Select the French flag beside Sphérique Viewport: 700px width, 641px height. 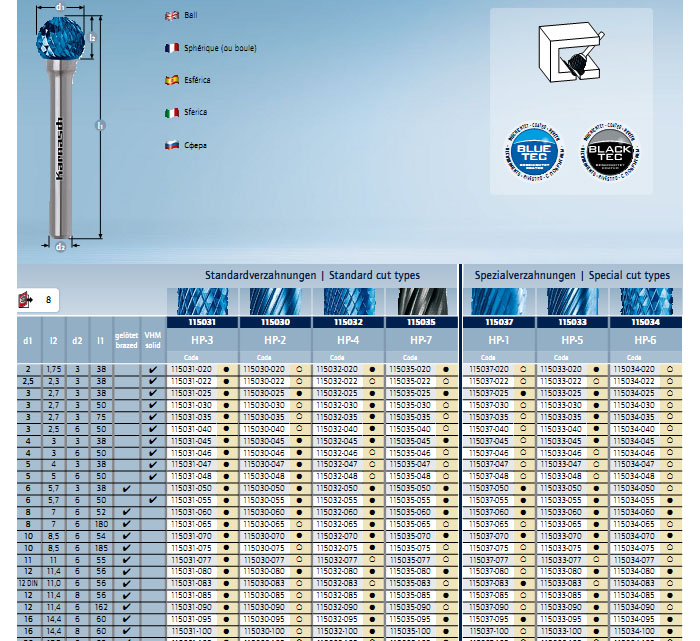171,47
